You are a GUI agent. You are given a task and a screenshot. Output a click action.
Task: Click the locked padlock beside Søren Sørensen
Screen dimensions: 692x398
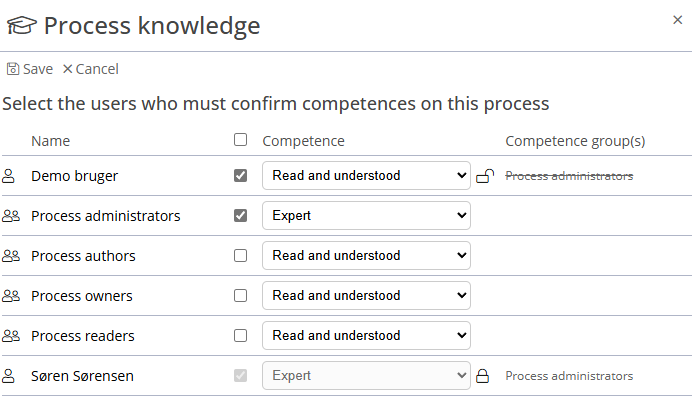(x=483, y=375)
